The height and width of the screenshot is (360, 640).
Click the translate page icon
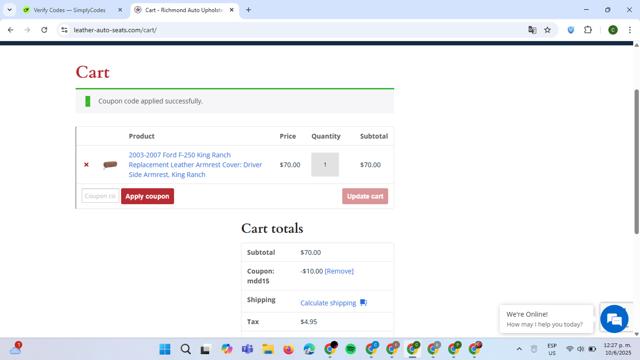click(x=532, y=30)
